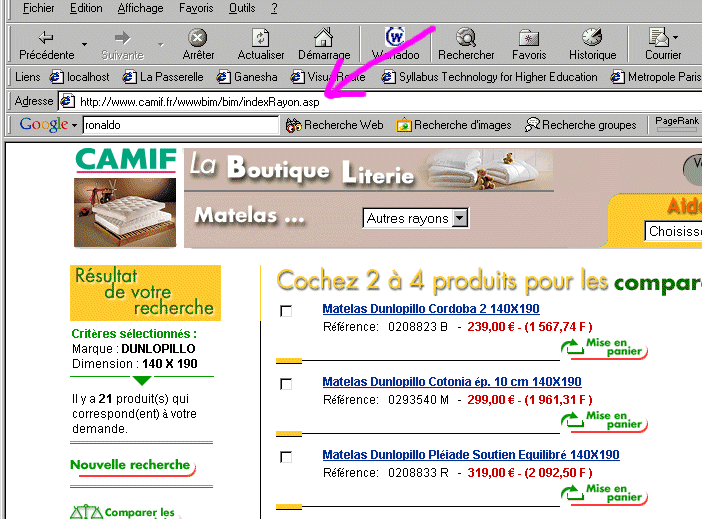Open the Google toolbar logo dropdown arrow
This screenshot has width=702, height=519.
(x=74, y=125)
